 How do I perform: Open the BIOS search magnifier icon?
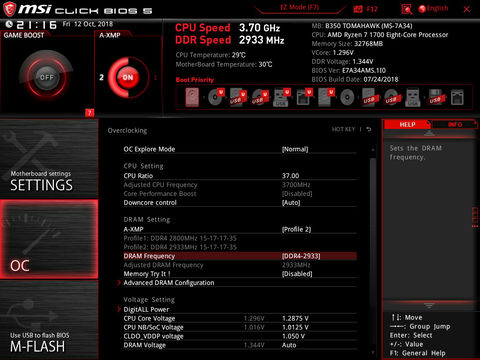(406, 9)
